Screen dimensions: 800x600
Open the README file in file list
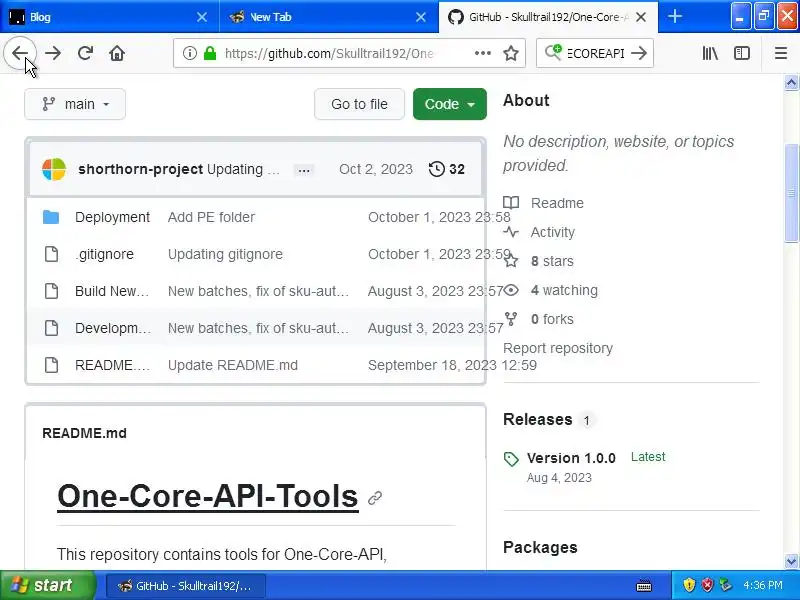click(112, 365)
